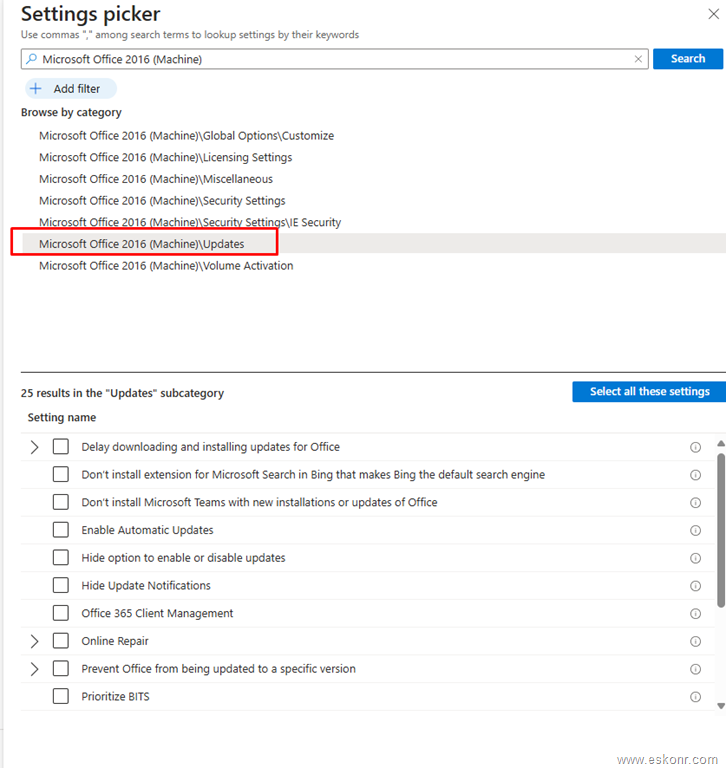The height and width of the screenshot is (768, 726).
Task: Expand Delay downloading and installing updates row
Action: [35, 447]
